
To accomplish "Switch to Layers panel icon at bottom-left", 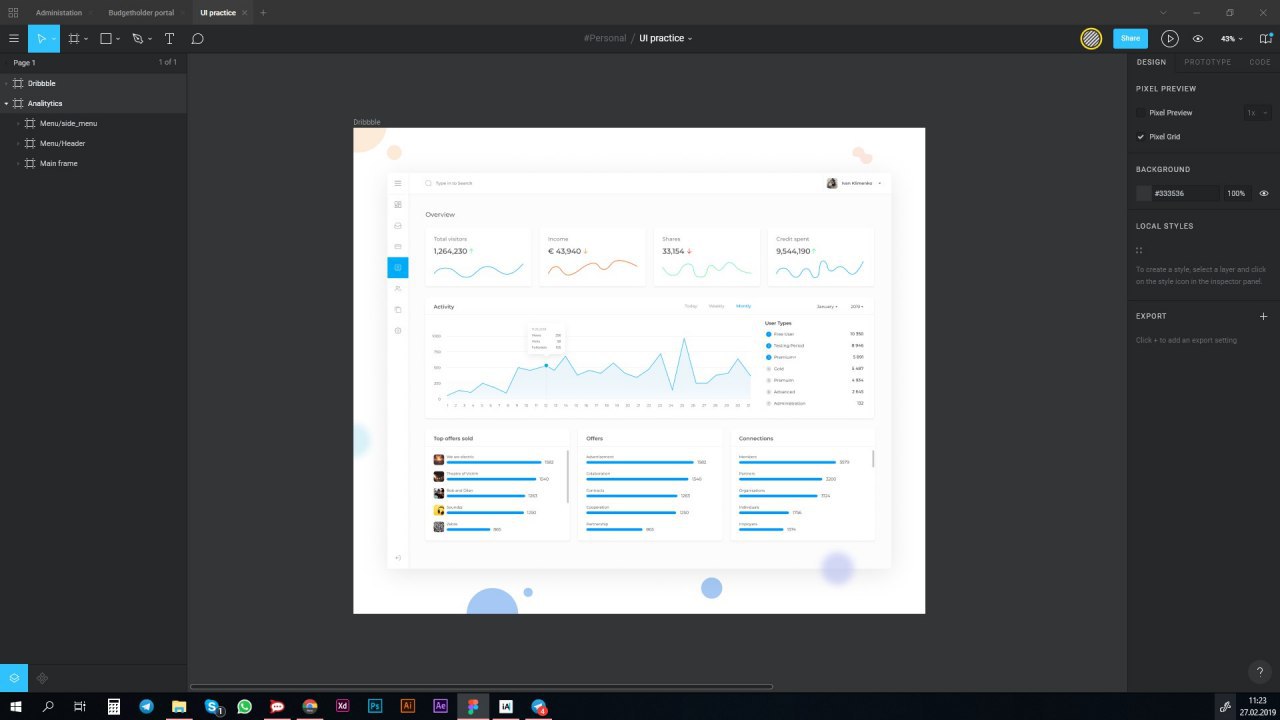I will (x=14, y=678).
